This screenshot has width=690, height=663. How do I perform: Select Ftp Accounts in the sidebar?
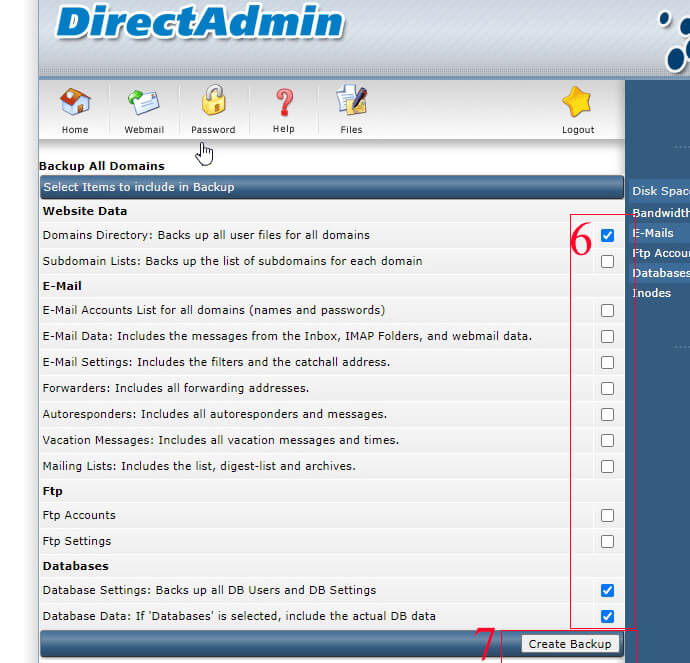point(661,253)
